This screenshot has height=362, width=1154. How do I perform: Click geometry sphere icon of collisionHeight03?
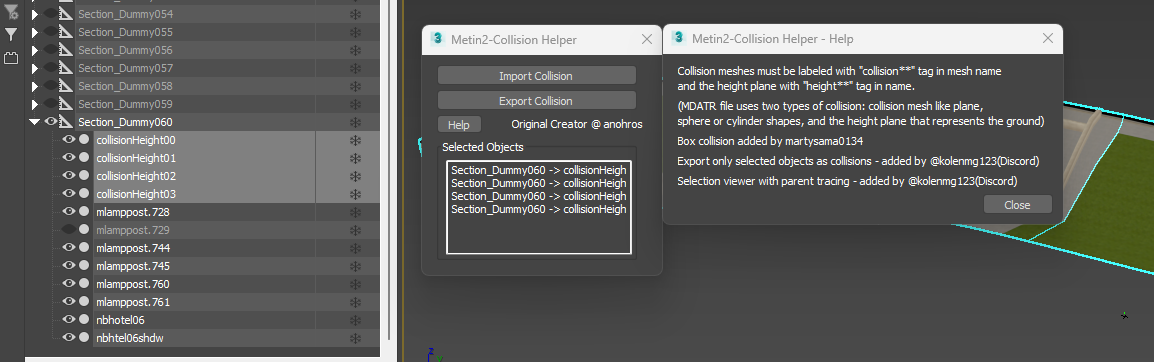coord(84,194)
